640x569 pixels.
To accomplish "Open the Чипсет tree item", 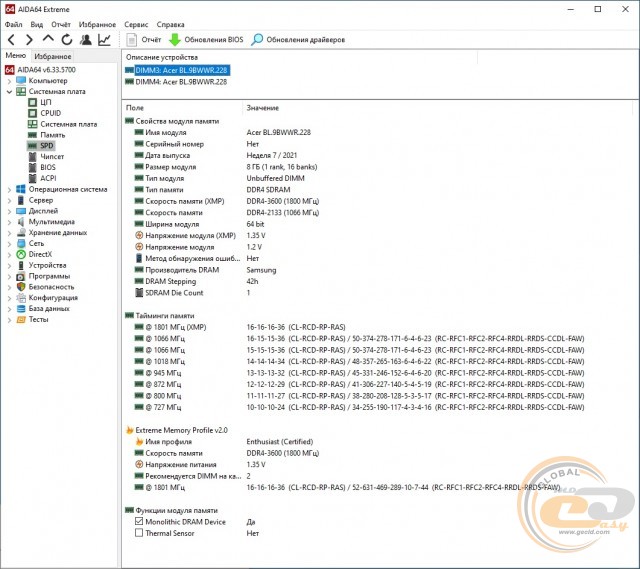I will [x=52, y=156].
